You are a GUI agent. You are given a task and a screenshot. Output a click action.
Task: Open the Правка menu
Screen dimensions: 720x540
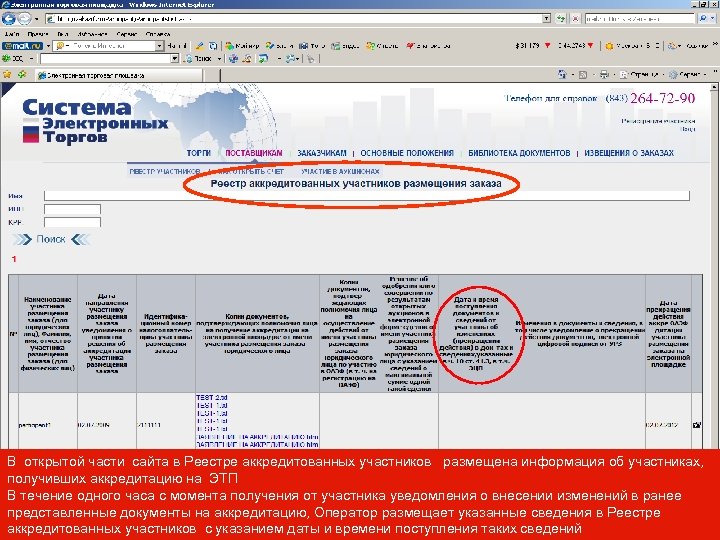tap(38, 34)
